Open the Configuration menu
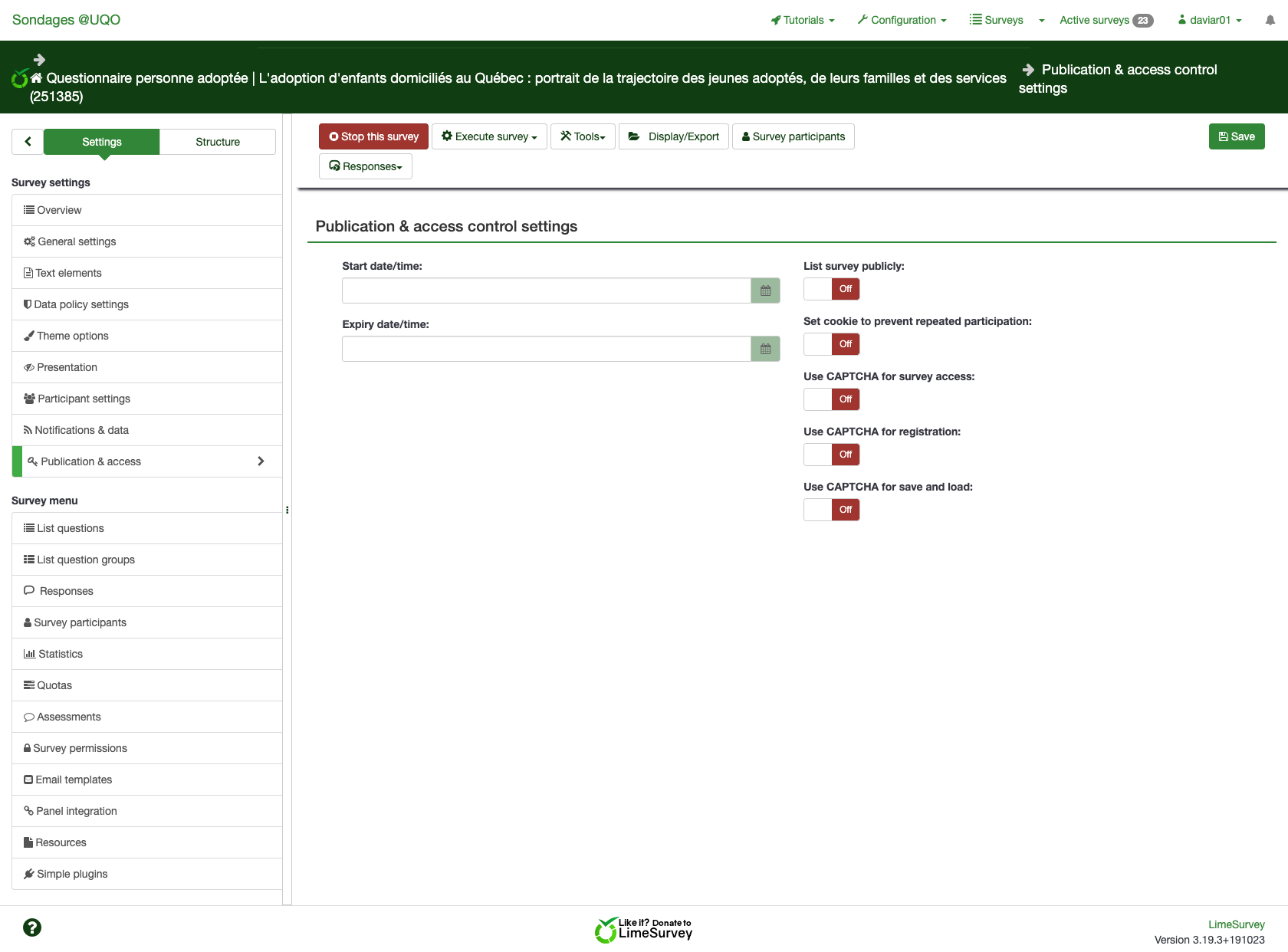This screenshot has height=952, width=1288. [902, 21]
